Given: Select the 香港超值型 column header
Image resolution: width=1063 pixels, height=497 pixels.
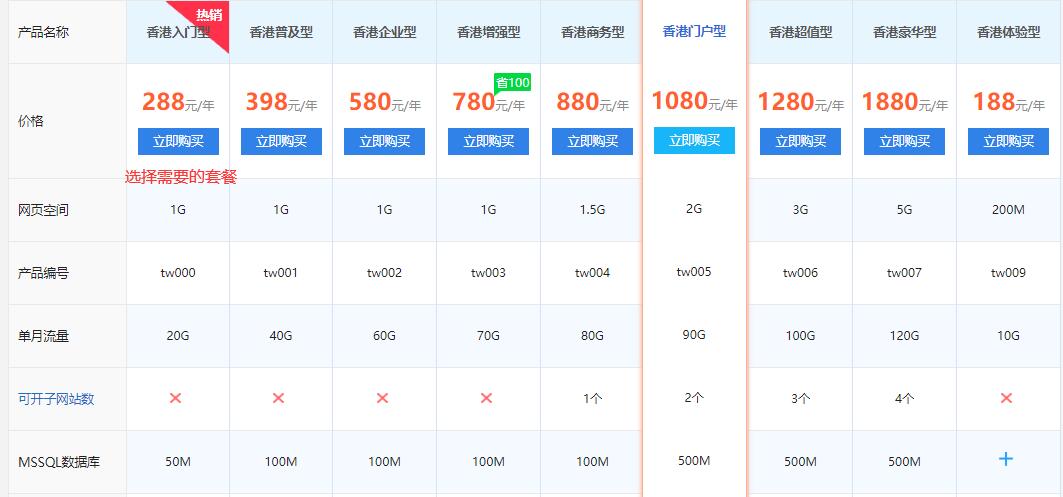Looking at the screenshot, I should click(801, 32).
